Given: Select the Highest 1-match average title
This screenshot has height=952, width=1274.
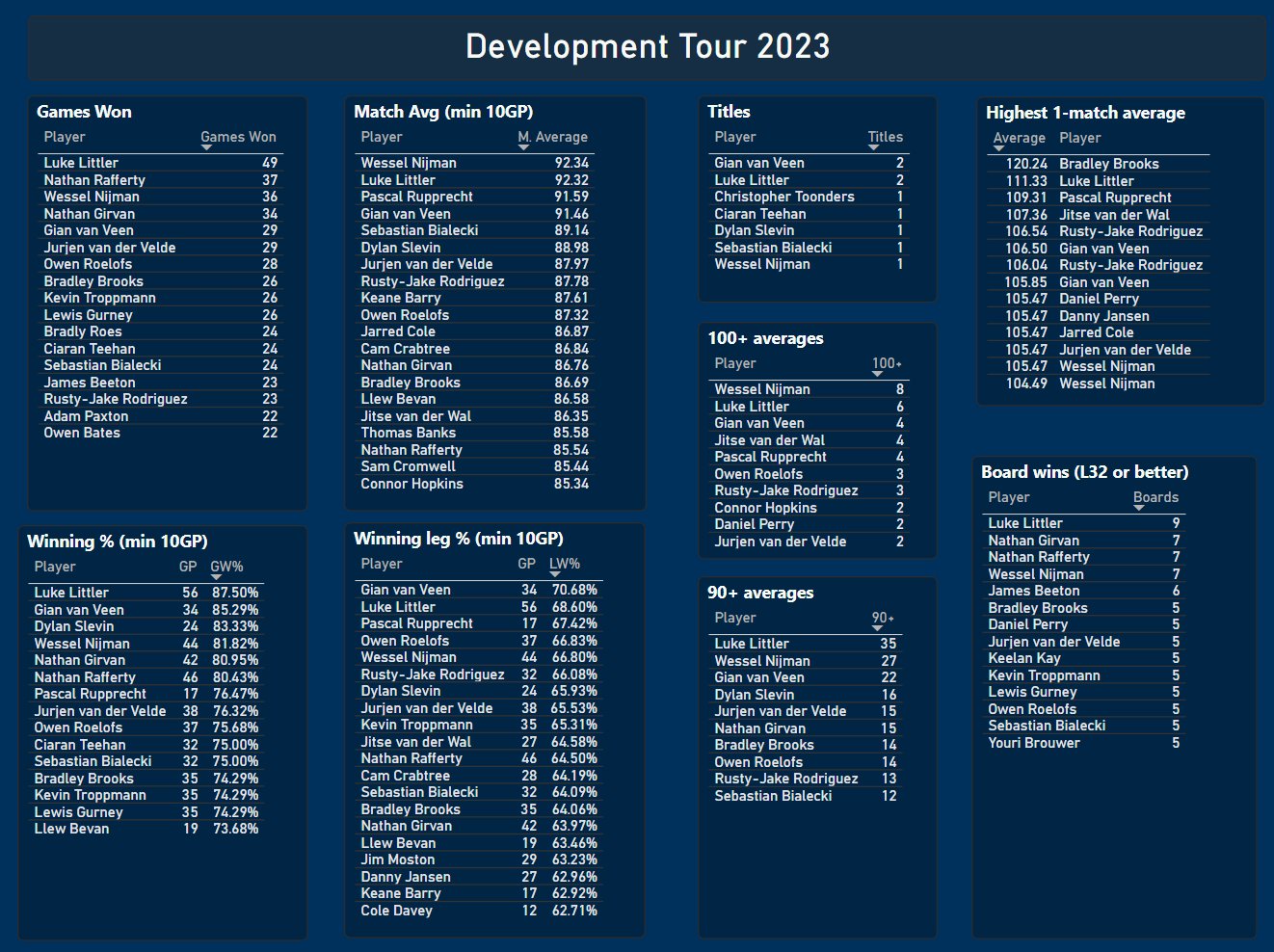Looking at the screenshot, I should tap(1085, 113).
